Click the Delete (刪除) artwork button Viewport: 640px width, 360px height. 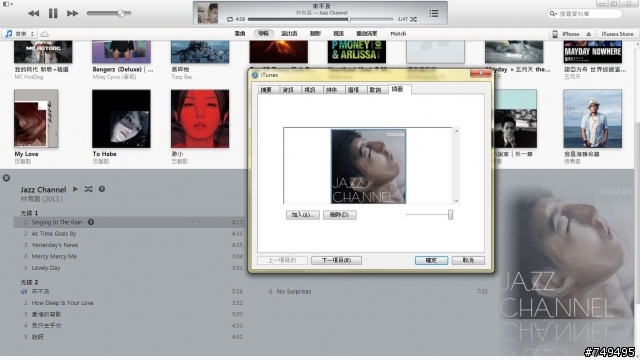tap(340, 215)
